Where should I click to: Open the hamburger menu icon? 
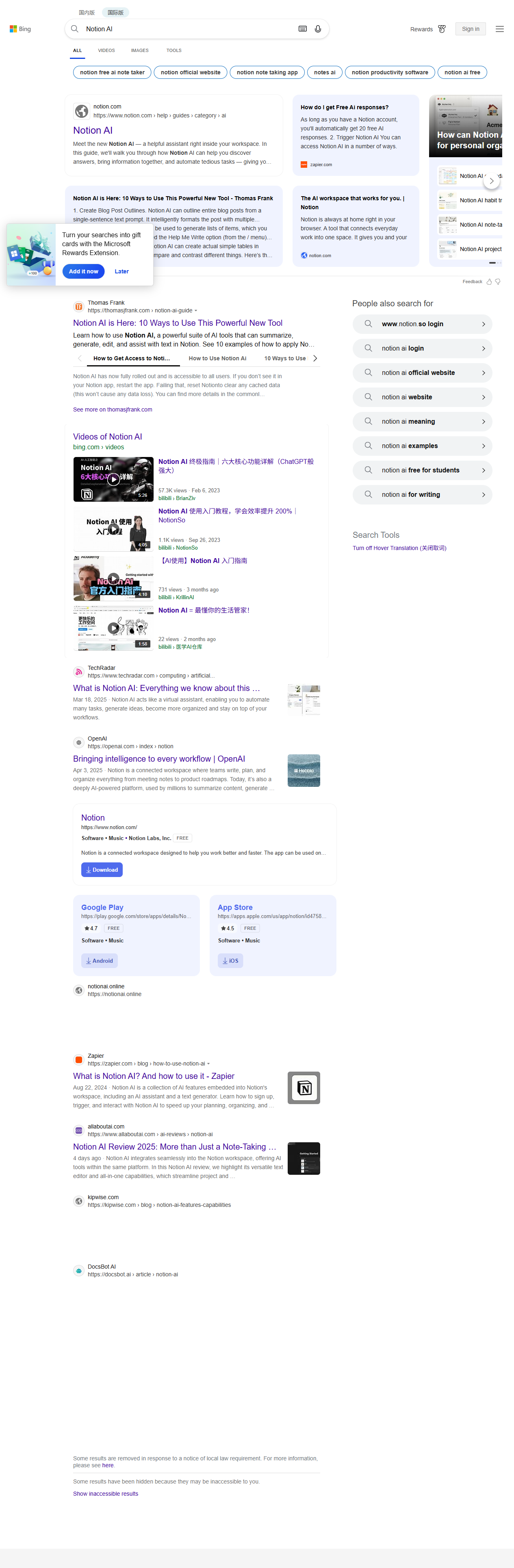[x=499, y=28]
